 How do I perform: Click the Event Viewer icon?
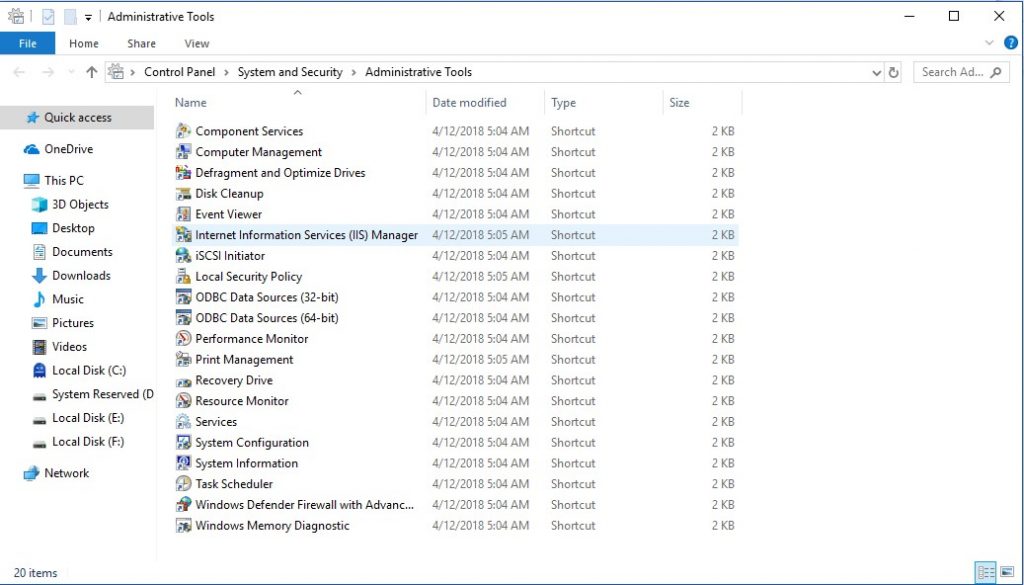coord(184,214)
